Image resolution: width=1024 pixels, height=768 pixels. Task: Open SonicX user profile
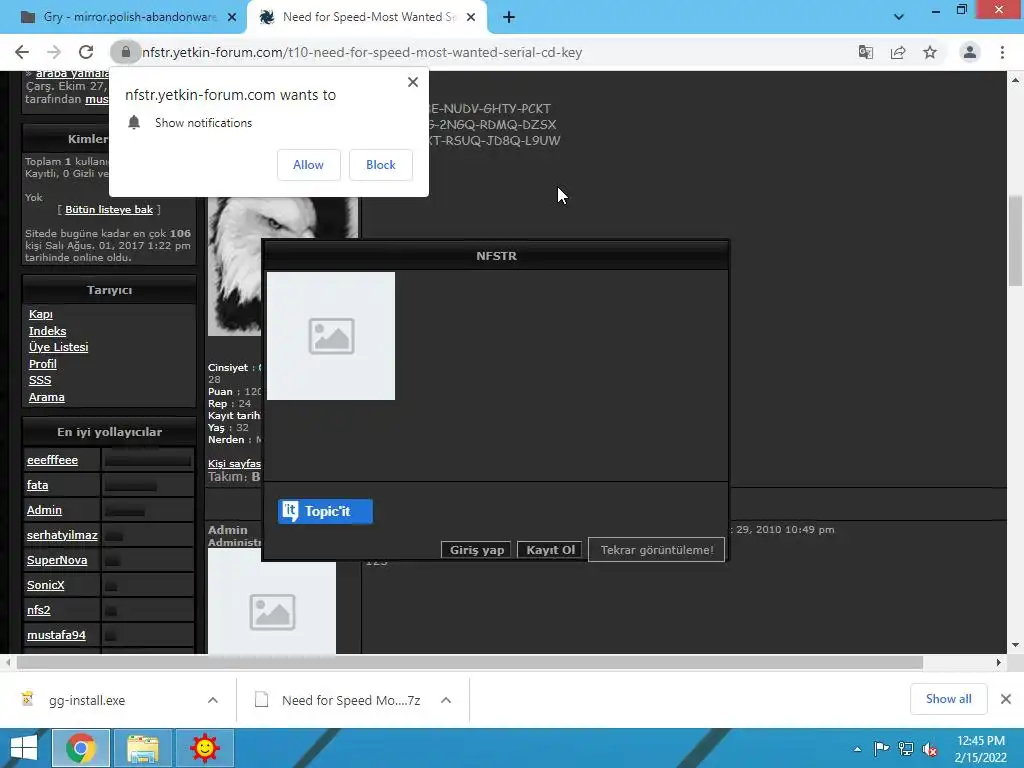coord(45,584)
